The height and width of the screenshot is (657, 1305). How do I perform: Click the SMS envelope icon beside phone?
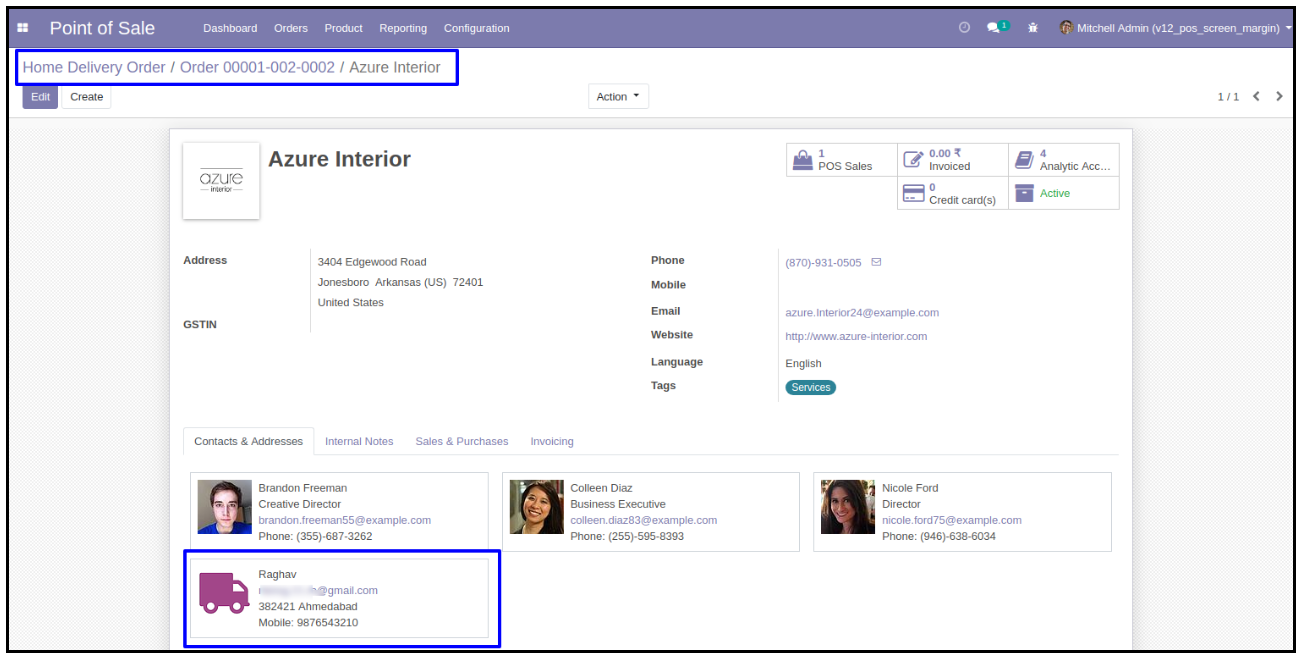coord(877,263)
